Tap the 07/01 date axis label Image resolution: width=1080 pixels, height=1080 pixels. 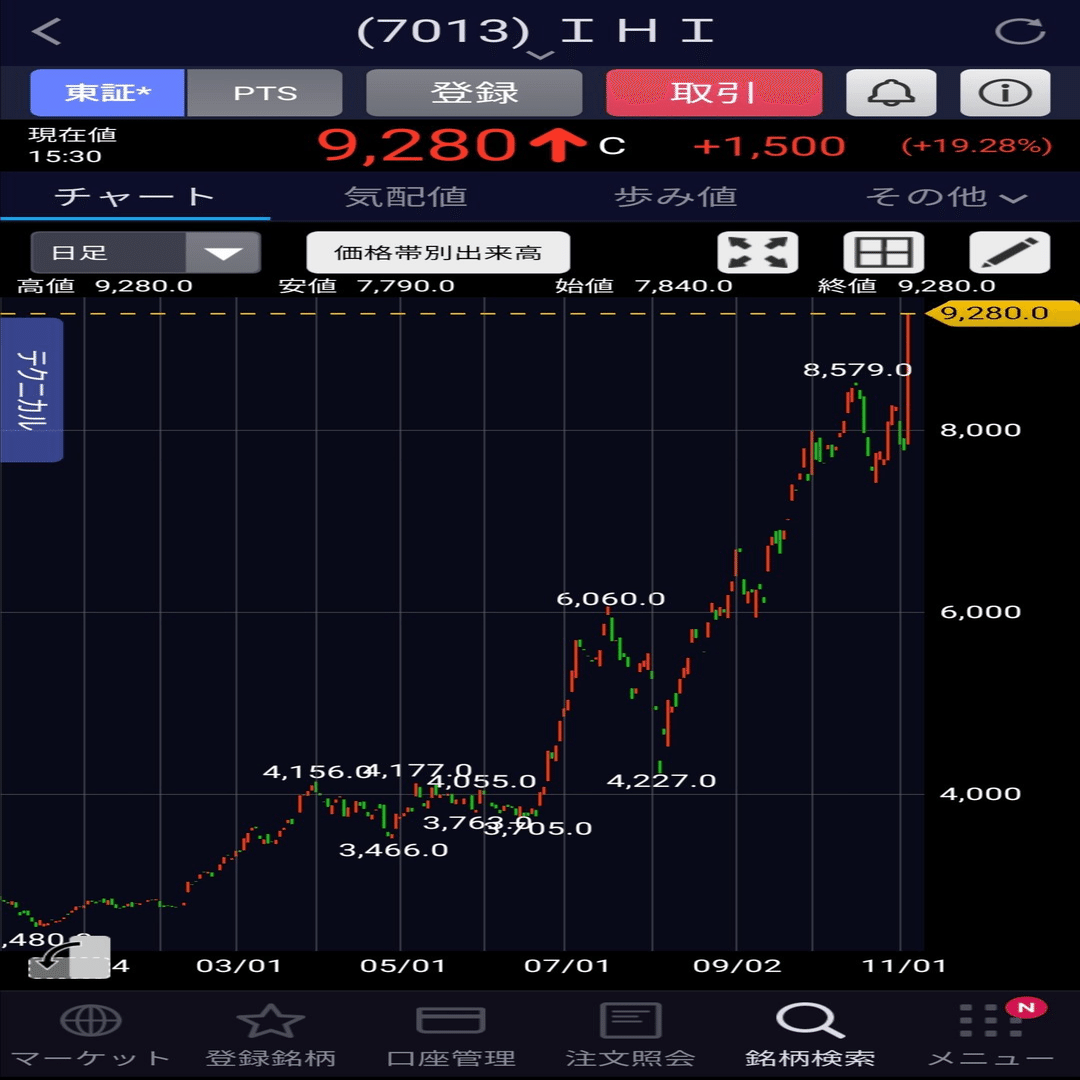click(567, 966)
